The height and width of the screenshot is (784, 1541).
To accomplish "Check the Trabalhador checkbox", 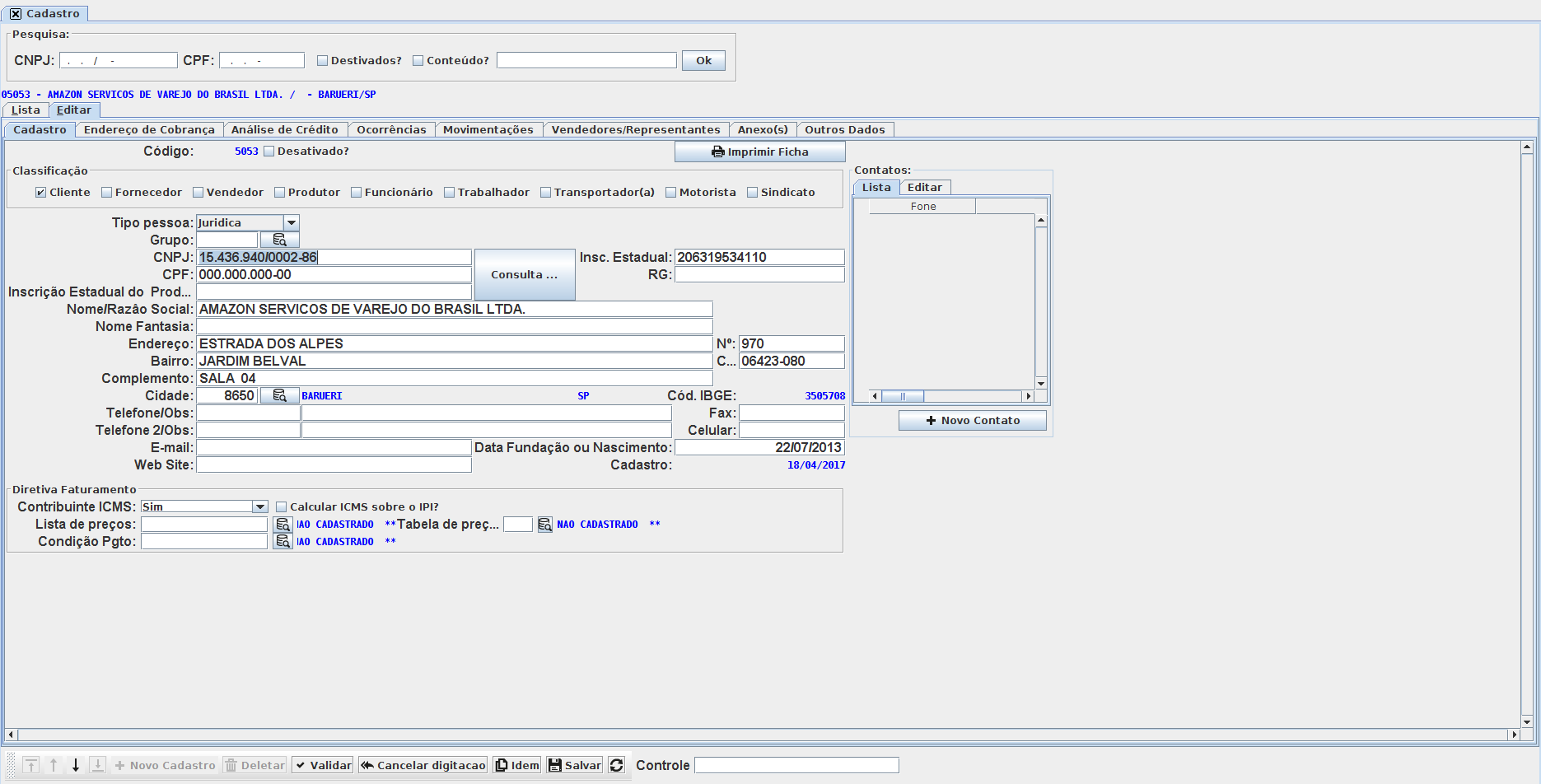I will point(450,193).
